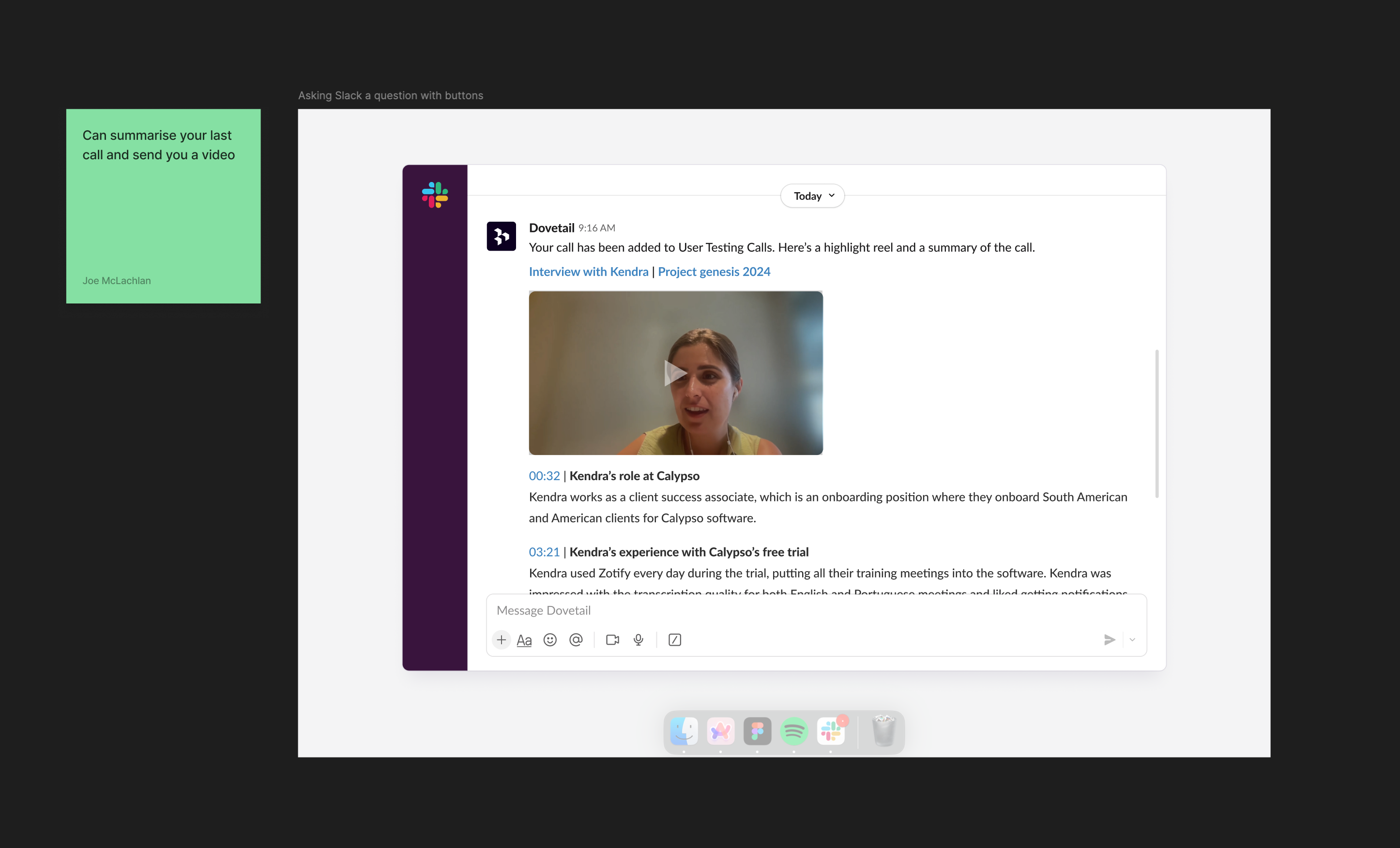Open the attachments plus menu in the composer
The image size is (1400, 848).
[501, 639]
